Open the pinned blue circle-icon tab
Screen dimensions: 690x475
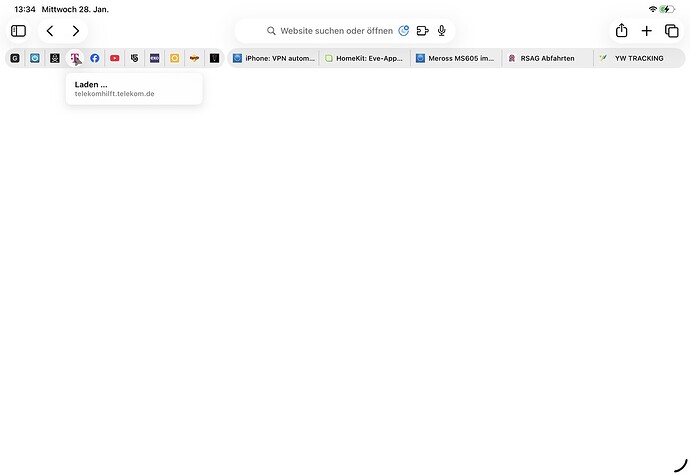(x=35, y=58)
